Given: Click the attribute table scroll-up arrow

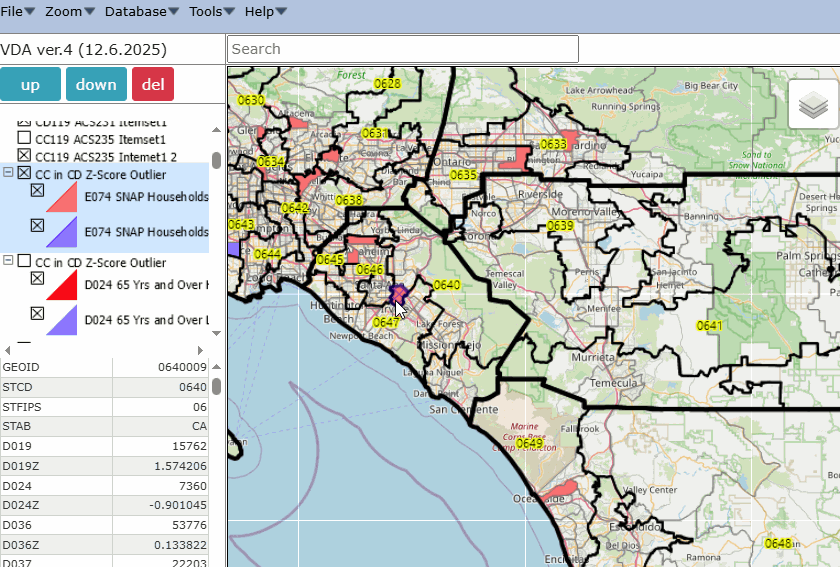Looking at the screenshot, I should pyautogui.click(x=216, y=367).
